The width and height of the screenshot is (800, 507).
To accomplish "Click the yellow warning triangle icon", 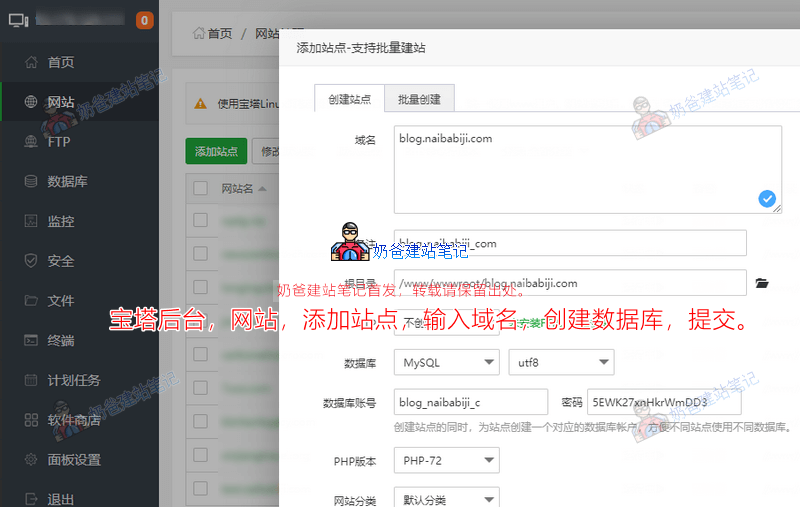I will [x=201, y=104].
